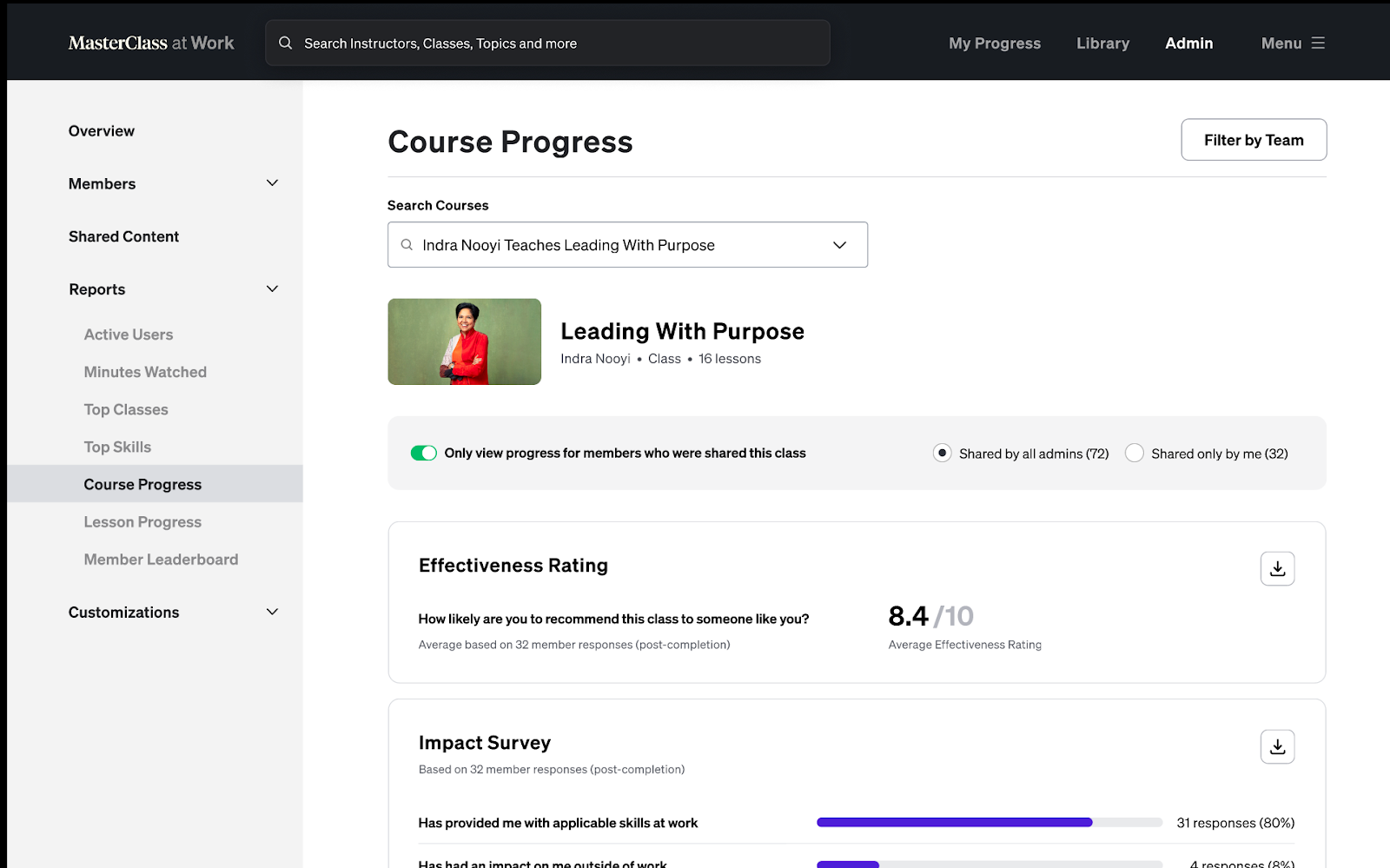Open Admin in top navigation
The width and height of the screenshot is (1390, 868).
1188,43
